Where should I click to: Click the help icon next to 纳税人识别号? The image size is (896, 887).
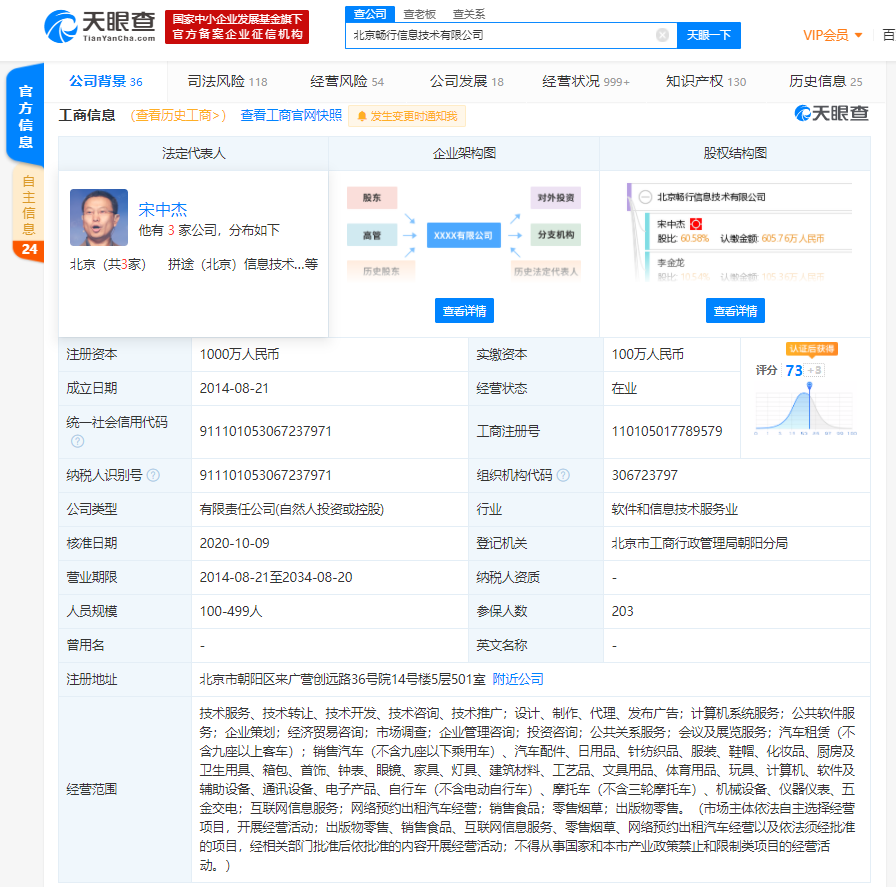[x=153, y=476]
